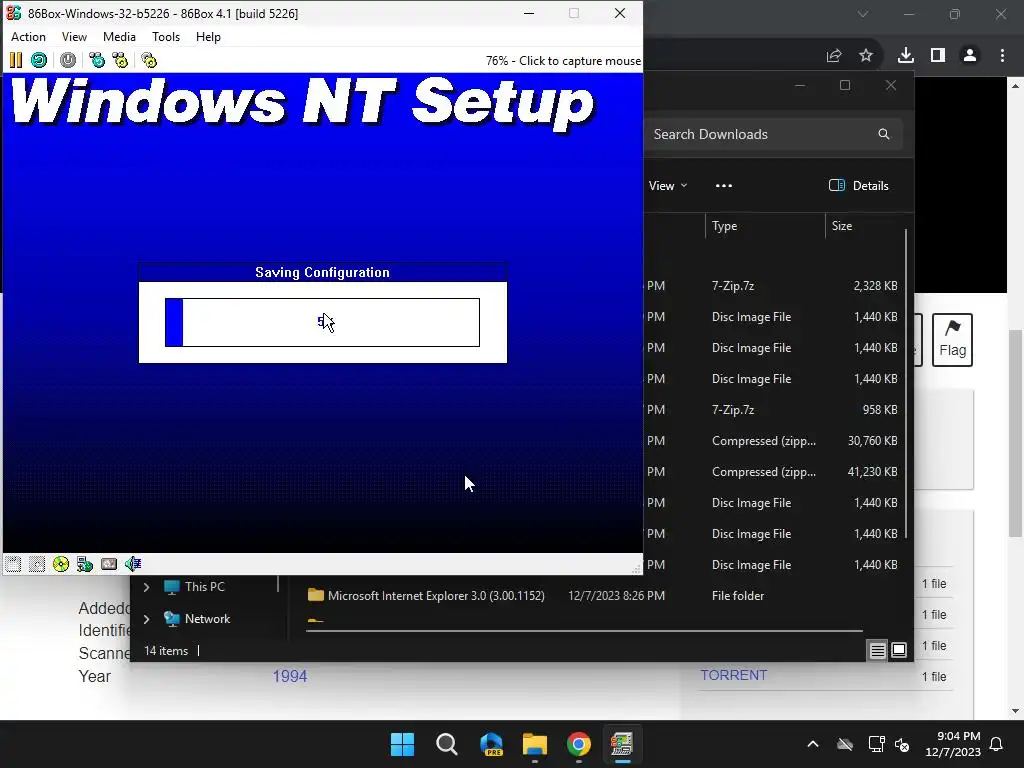
Task: Expand This PC in navigation pane
Action: 146,587
